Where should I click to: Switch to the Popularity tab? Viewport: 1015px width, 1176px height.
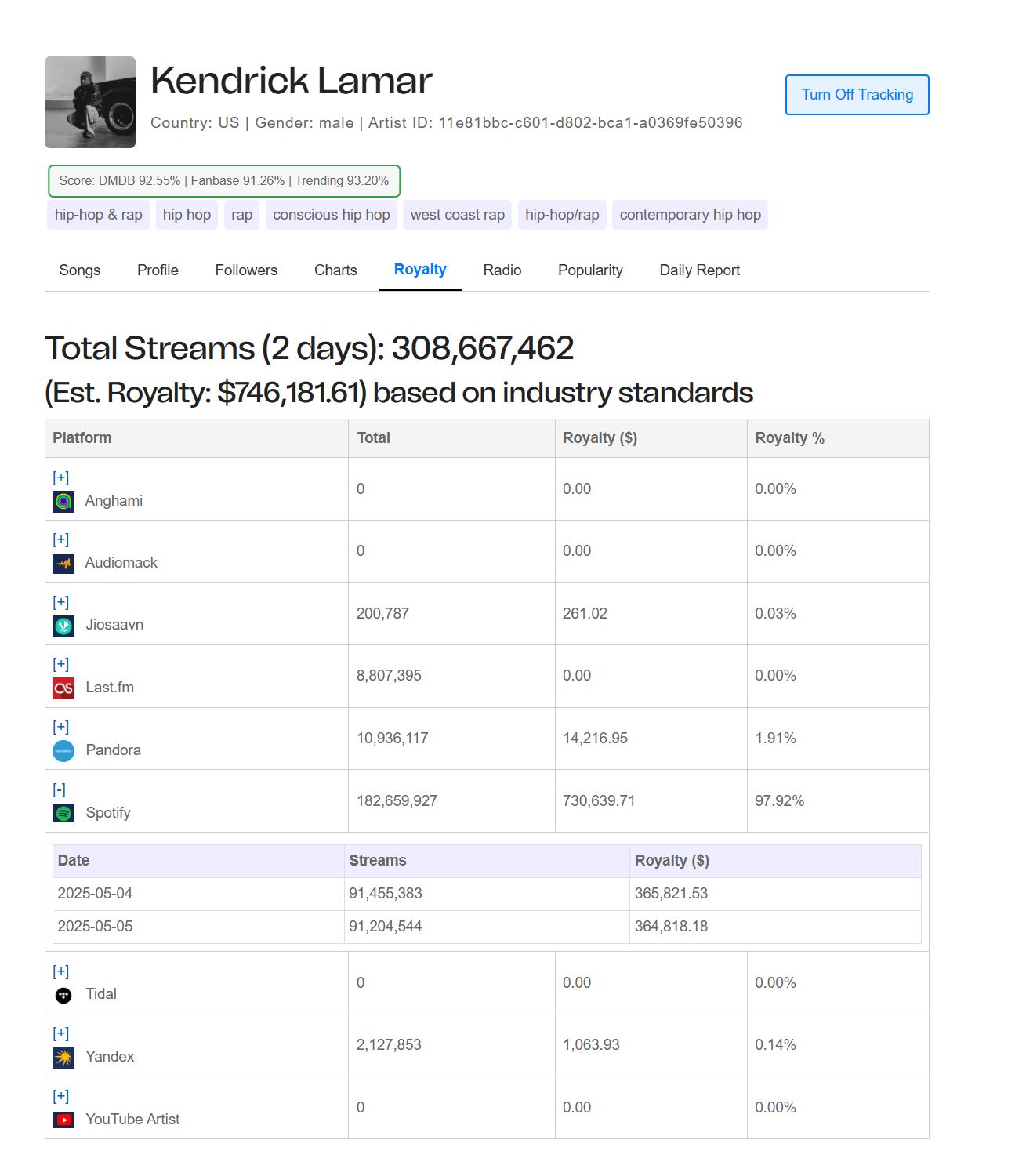coord(590,270)
